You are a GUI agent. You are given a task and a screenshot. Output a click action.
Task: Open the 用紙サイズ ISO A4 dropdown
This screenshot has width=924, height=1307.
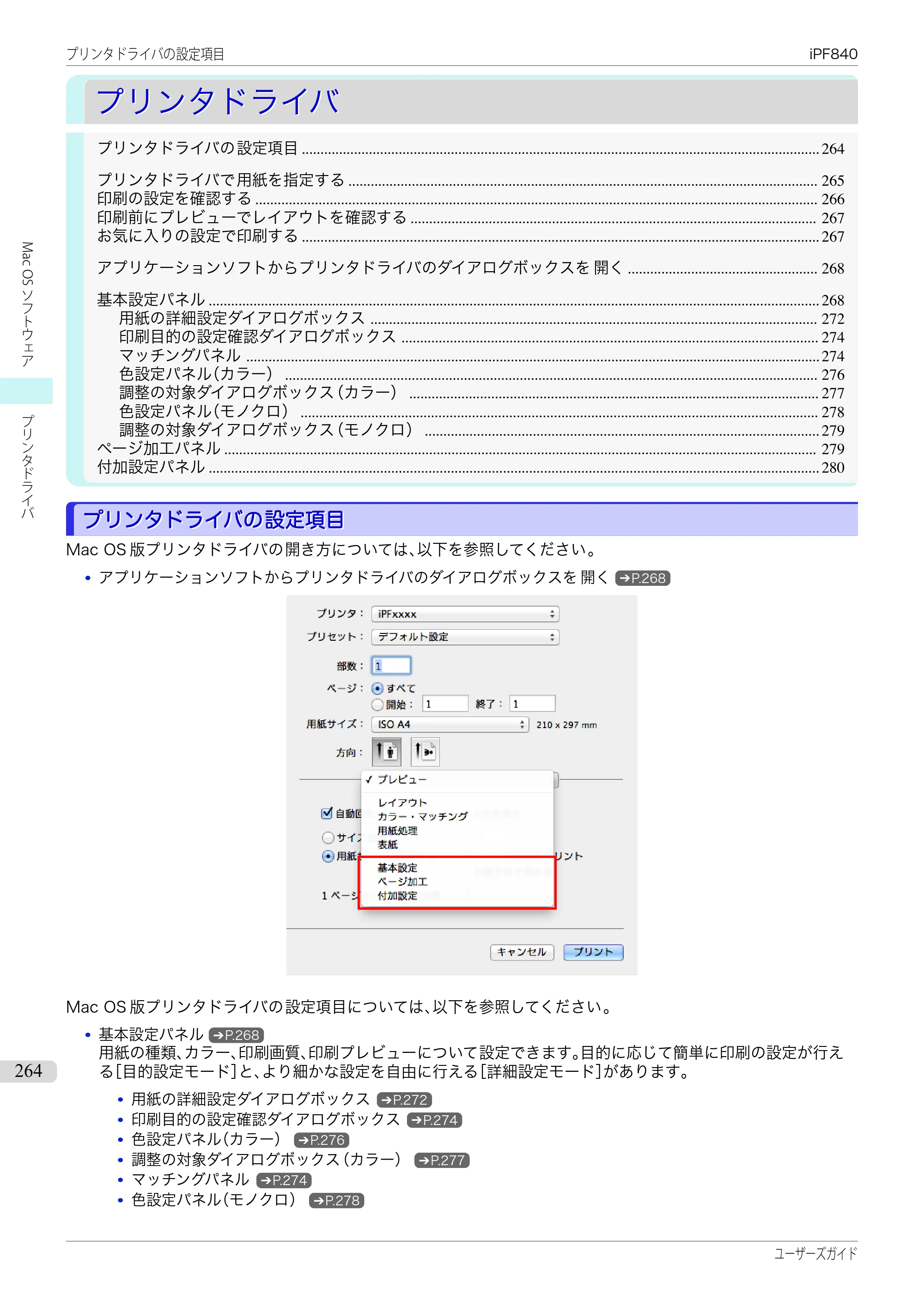click(x=450, y=725)
